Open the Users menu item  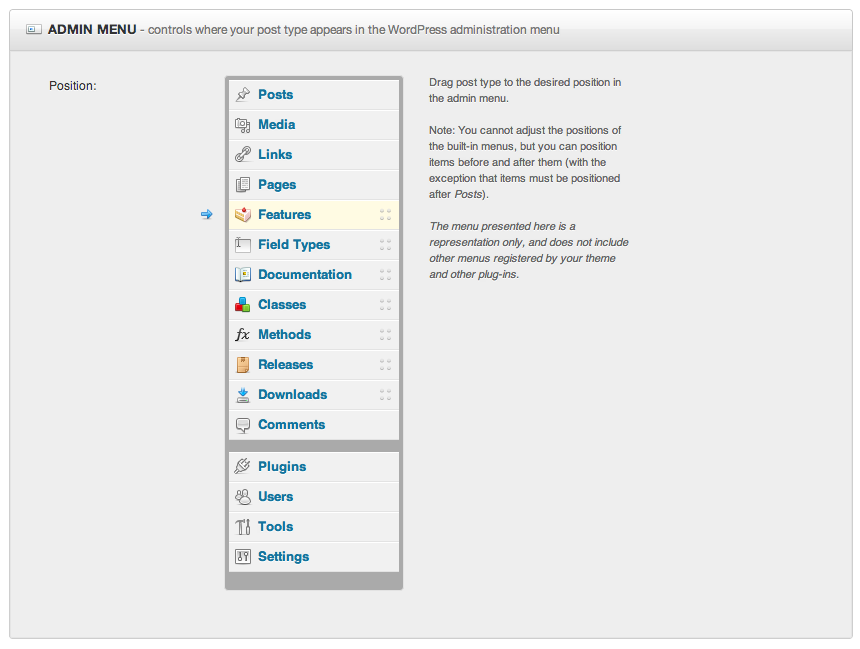point(314,496)
